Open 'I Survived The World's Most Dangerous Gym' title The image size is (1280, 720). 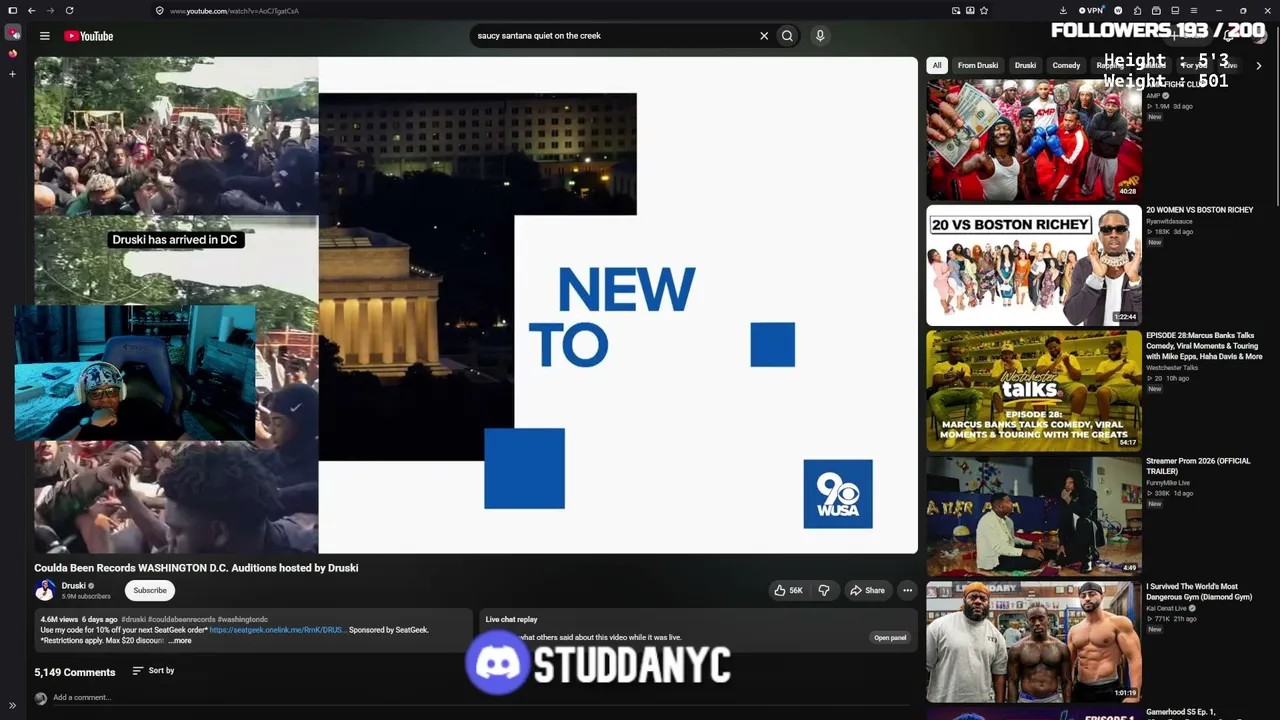(1199, 592)
